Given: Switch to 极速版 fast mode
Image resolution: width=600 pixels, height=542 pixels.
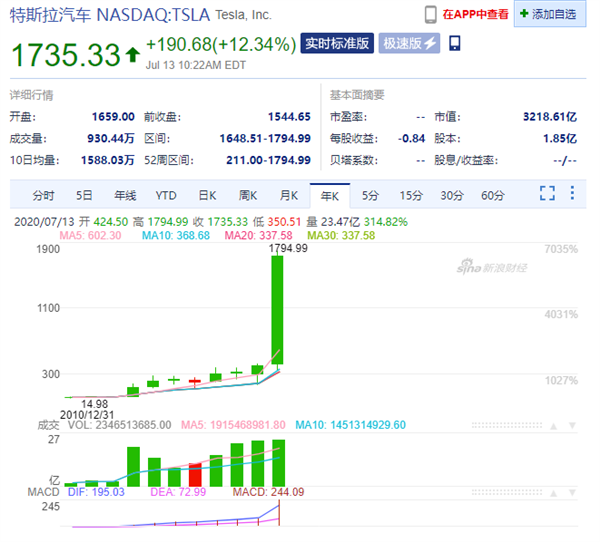Looking at the screenshot, I should (x=409, y=44).
